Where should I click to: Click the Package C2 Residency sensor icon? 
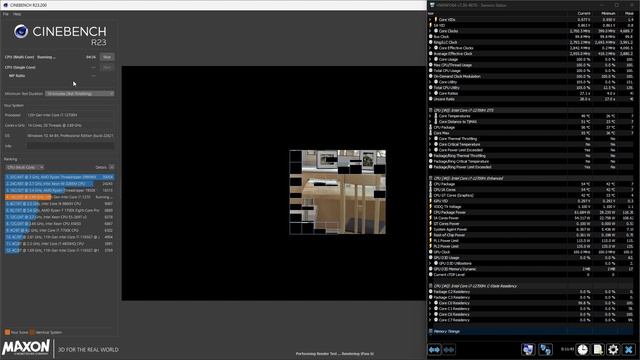point(431,292)
